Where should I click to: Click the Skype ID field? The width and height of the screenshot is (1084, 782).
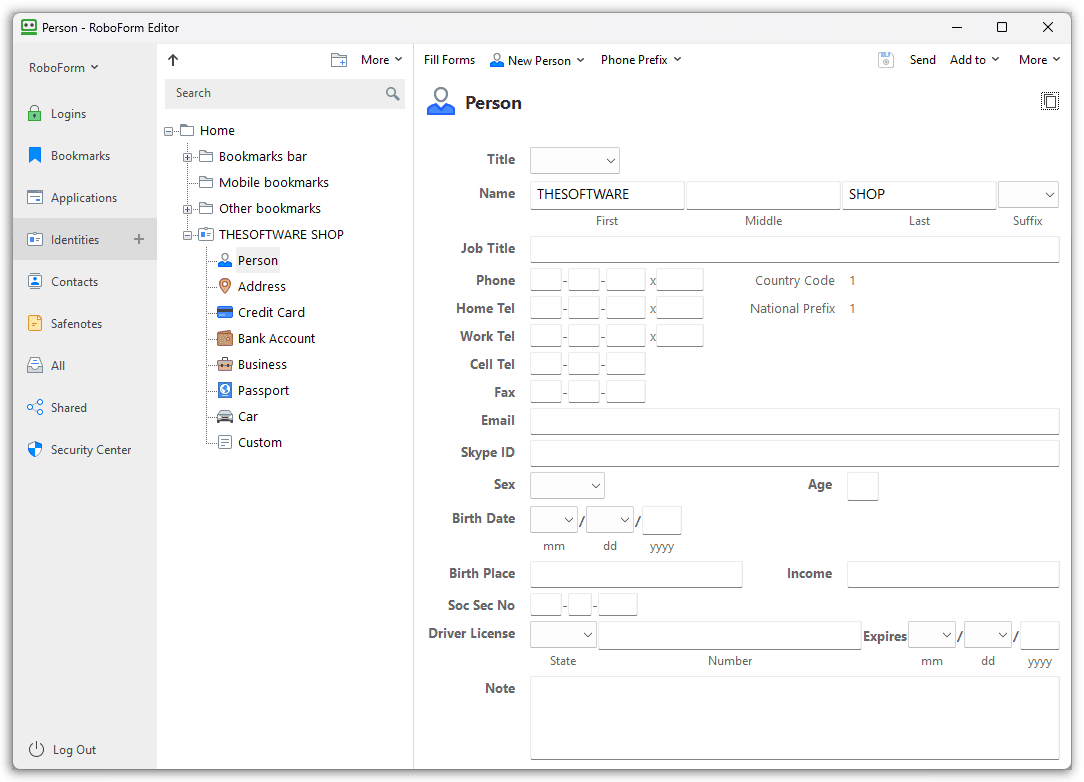794,453
